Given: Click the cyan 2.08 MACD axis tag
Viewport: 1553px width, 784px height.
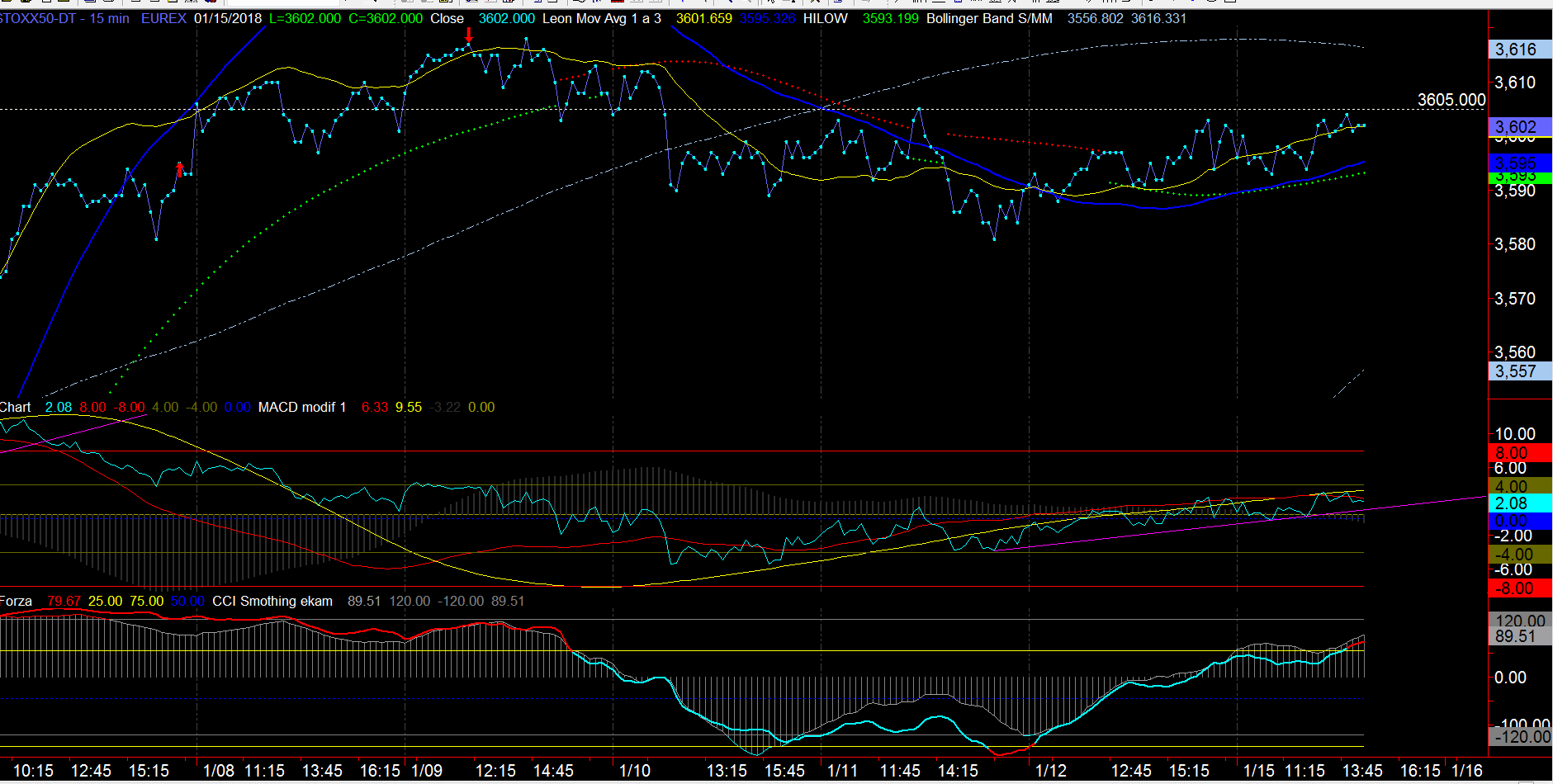Looking at the screenshot, I should [1520, 503].
